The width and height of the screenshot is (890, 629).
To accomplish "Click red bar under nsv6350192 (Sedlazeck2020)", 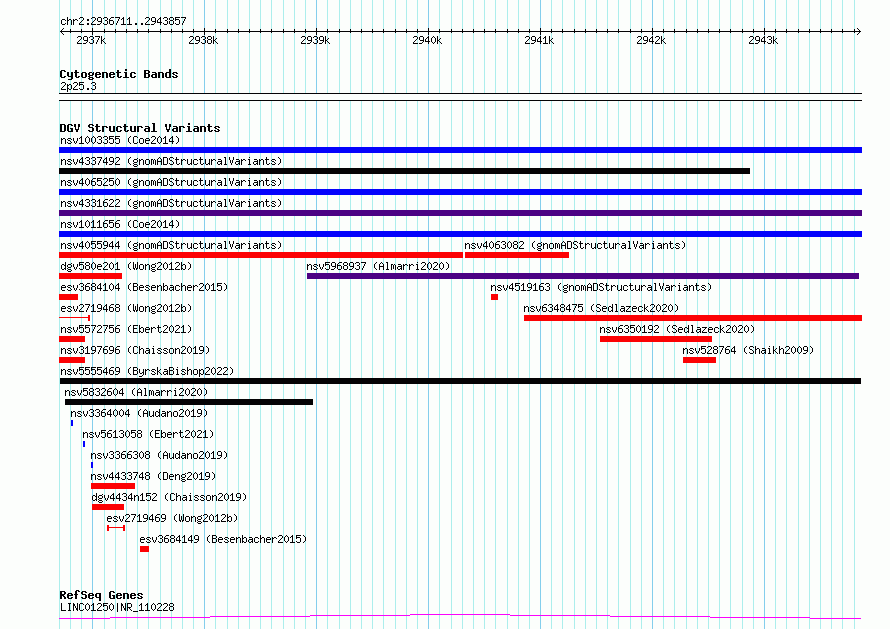I will (656, 339).
